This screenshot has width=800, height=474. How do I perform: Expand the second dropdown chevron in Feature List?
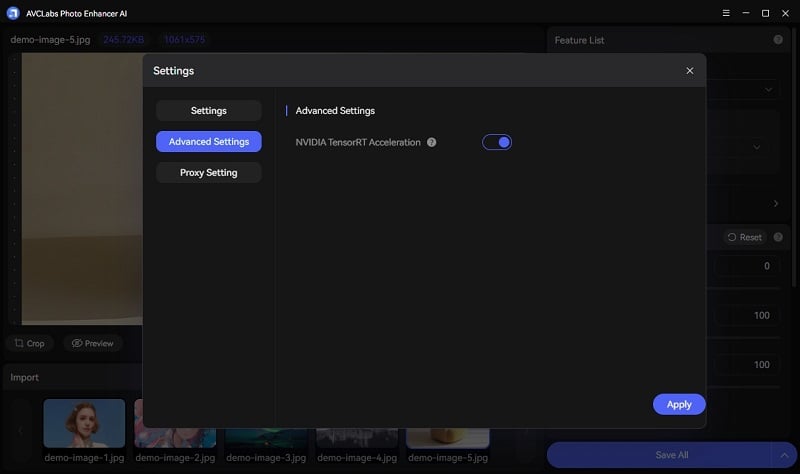(x=757, y=147)
